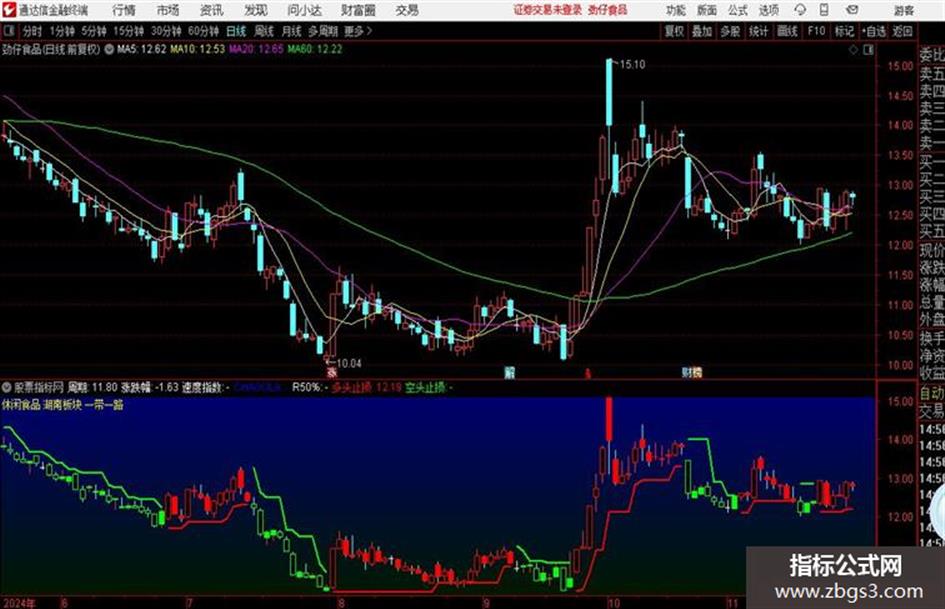Click the 湖南板块 sector label
Image resolution: width=945 pixels, height=609 pixels.
[x=63, y=405]
